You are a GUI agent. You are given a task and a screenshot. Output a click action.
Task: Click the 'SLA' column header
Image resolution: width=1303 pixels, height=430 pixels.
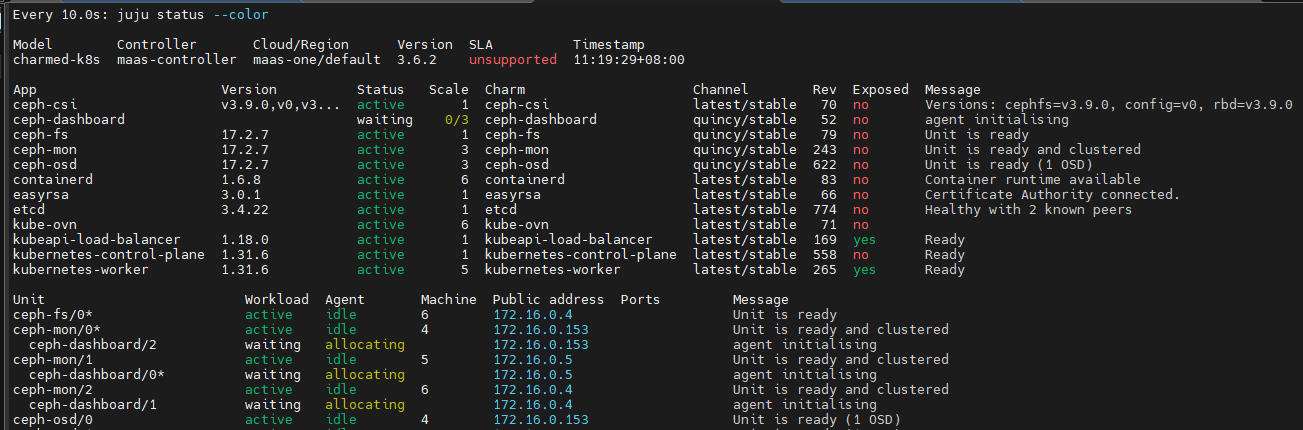coord(481,45)
